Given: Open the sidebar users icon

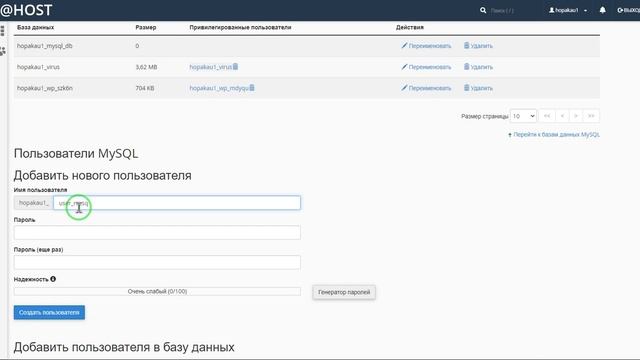Looking at the screenshot, I should [x=3, y=51].
